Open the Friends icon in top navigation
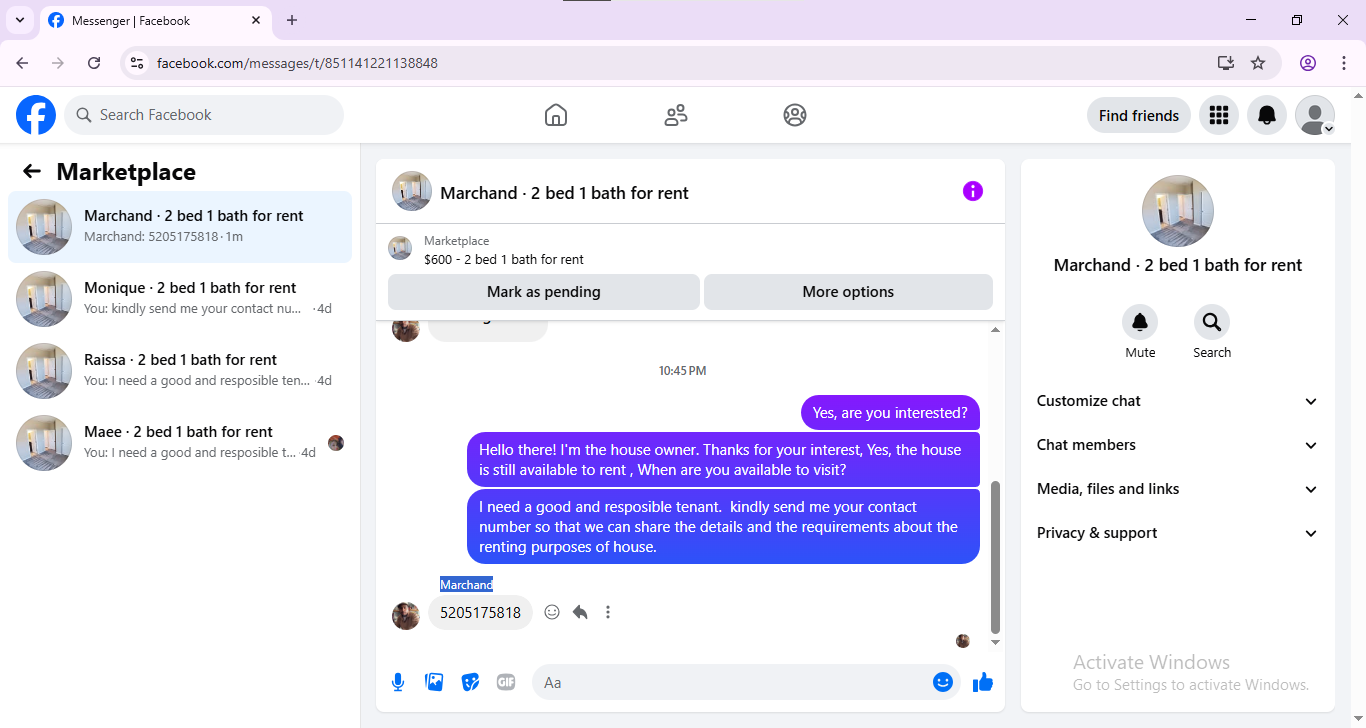 [x=676, y=115]
